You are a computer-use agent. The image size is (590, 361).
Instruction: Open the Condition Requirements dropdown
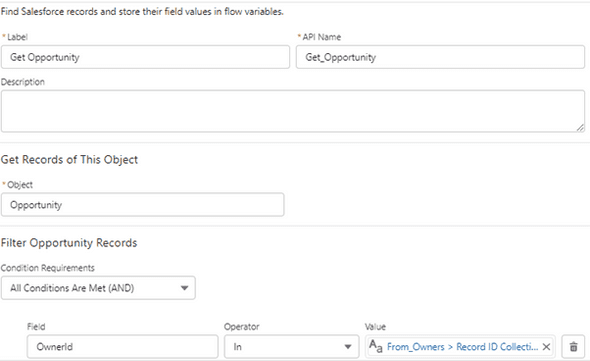(x=98, y=288)
